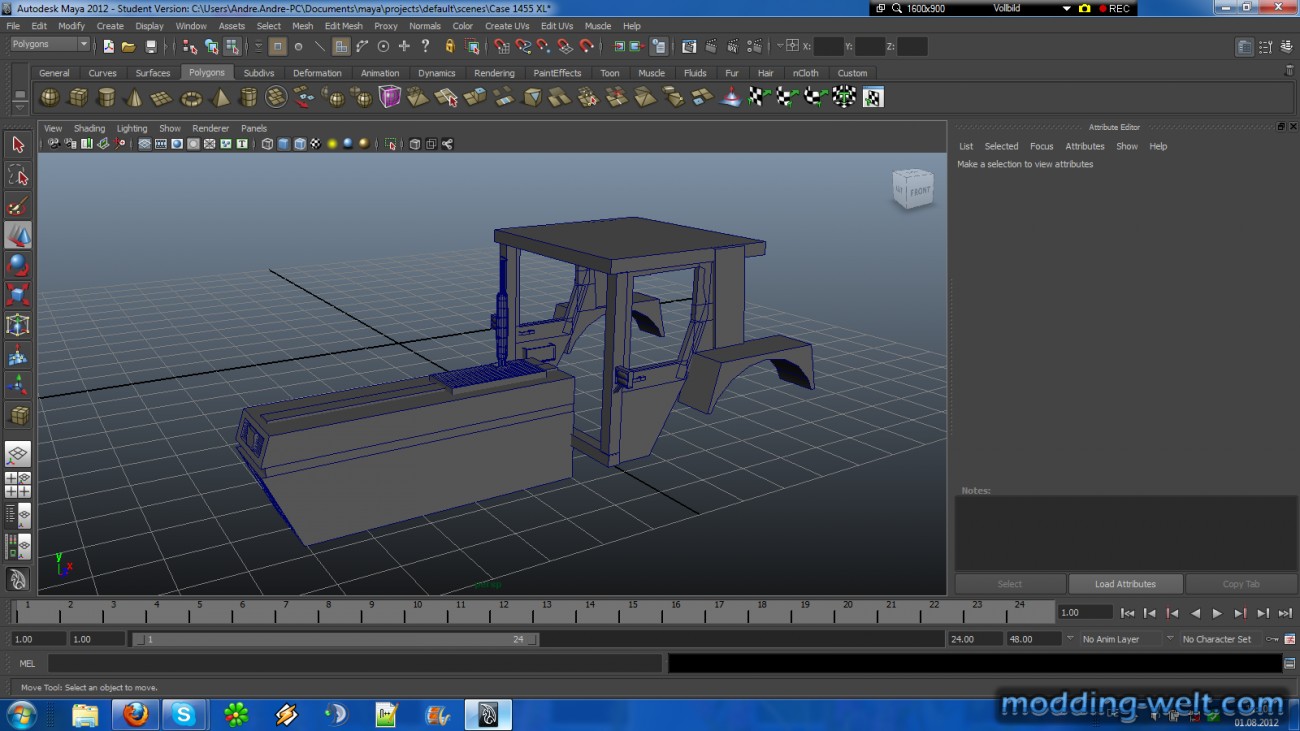Activate the Scale tool

18,296
